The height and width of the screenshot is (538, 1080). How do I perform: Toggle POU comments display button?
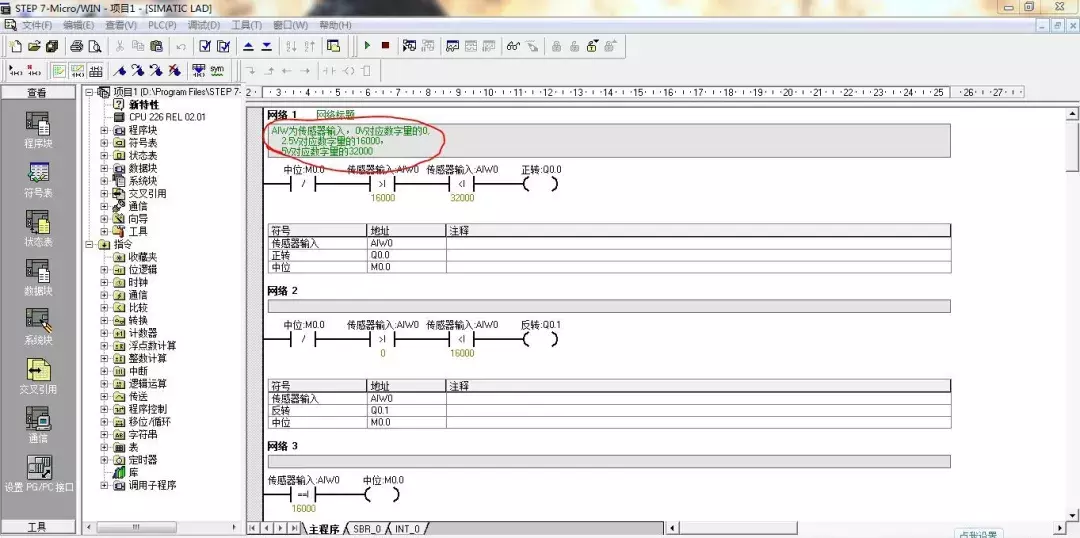click(x=60, y=70)
